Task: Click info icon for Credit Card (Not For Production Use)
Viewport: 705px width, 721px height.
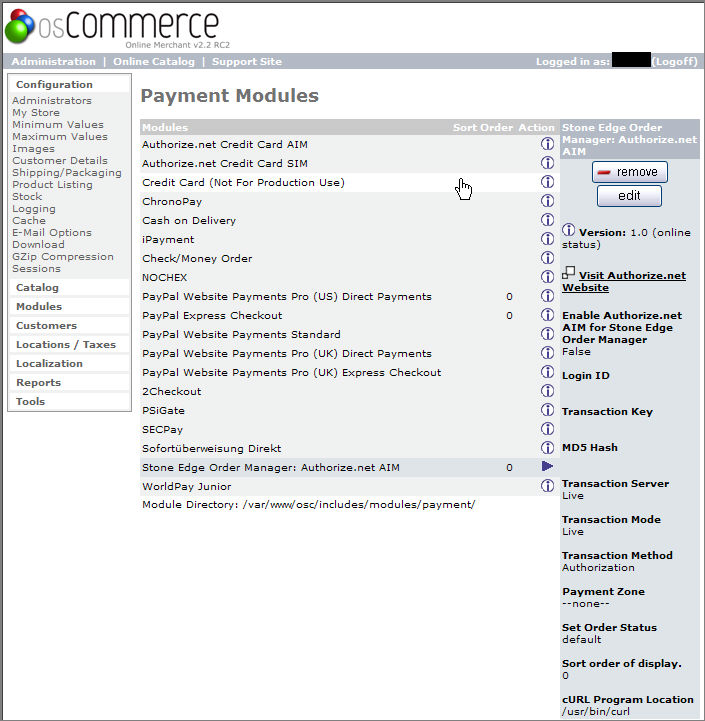Action: [547, 182]
